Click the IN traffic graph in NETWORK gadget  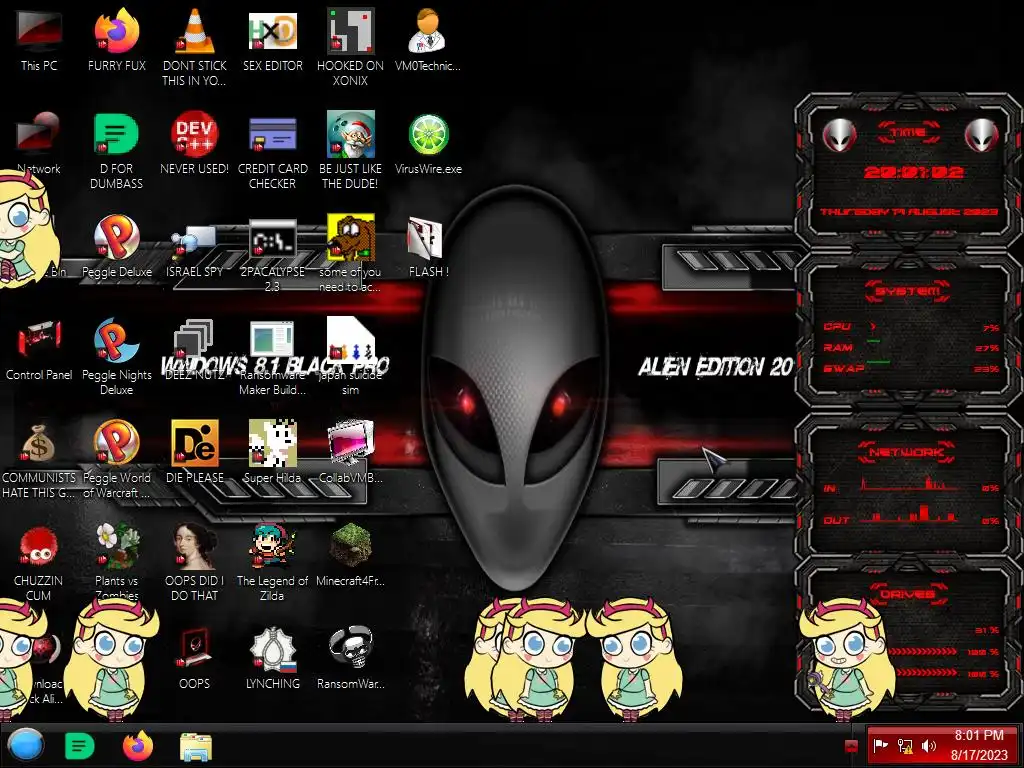pos(912,485)
